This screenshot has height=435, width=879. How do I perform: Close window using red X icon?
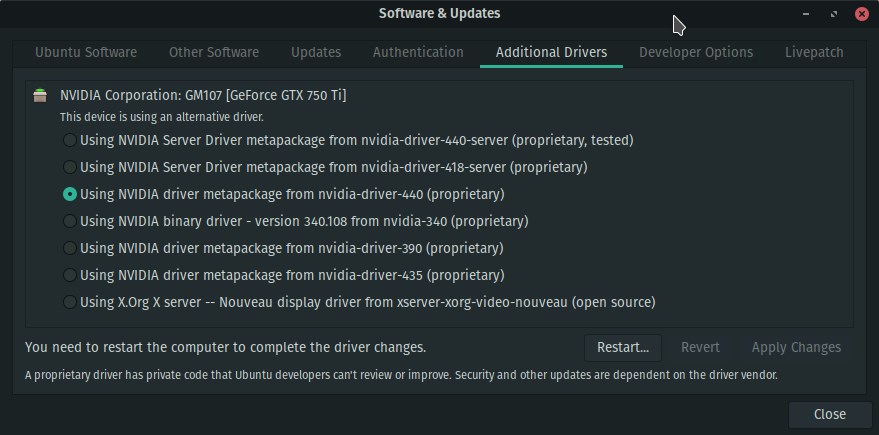862,13
